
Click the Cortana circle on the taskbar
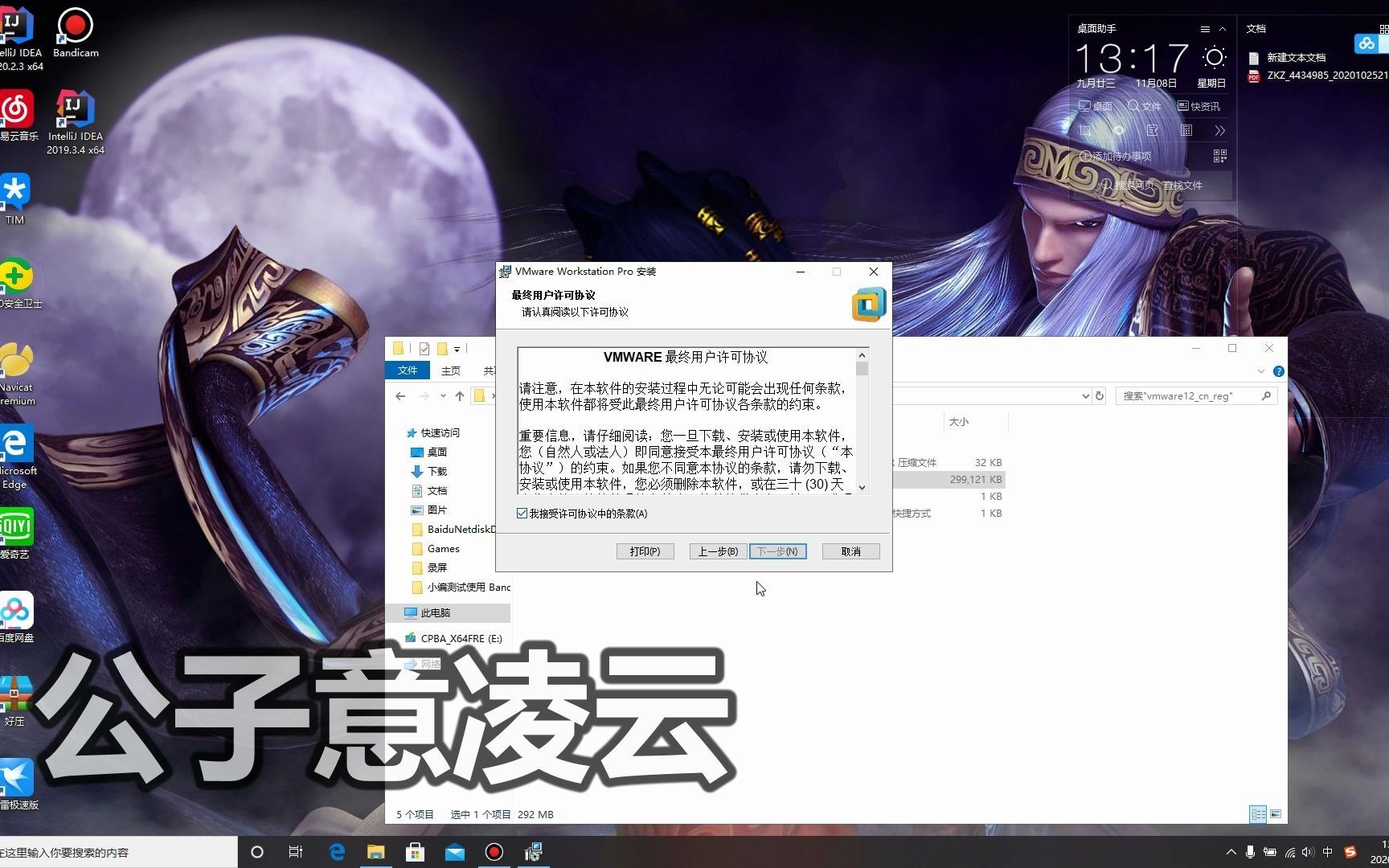click(257, 852)
